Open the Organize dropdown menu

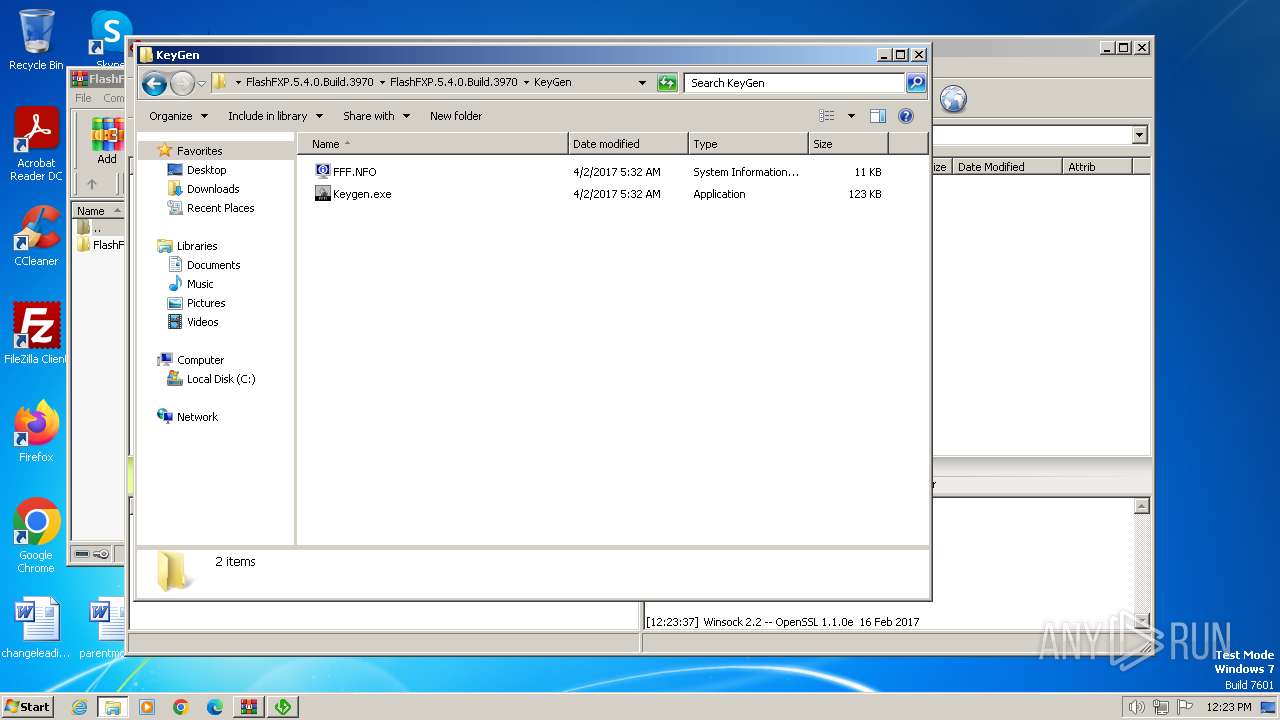click(178, 116)
